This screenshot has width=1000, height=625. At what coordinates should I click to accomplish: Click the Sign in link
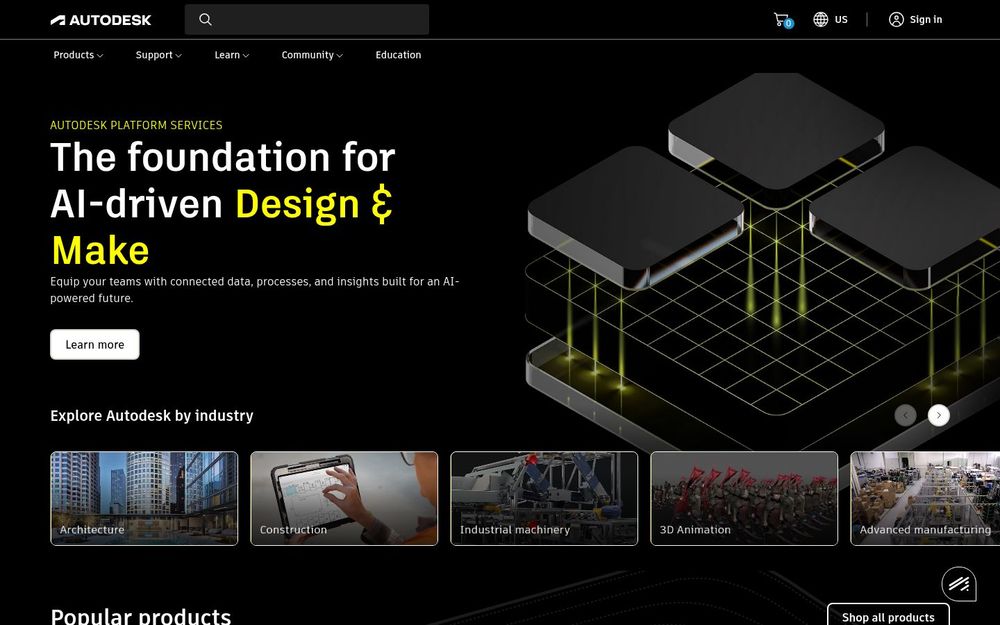pyautogui.click(x=925, y=20)
